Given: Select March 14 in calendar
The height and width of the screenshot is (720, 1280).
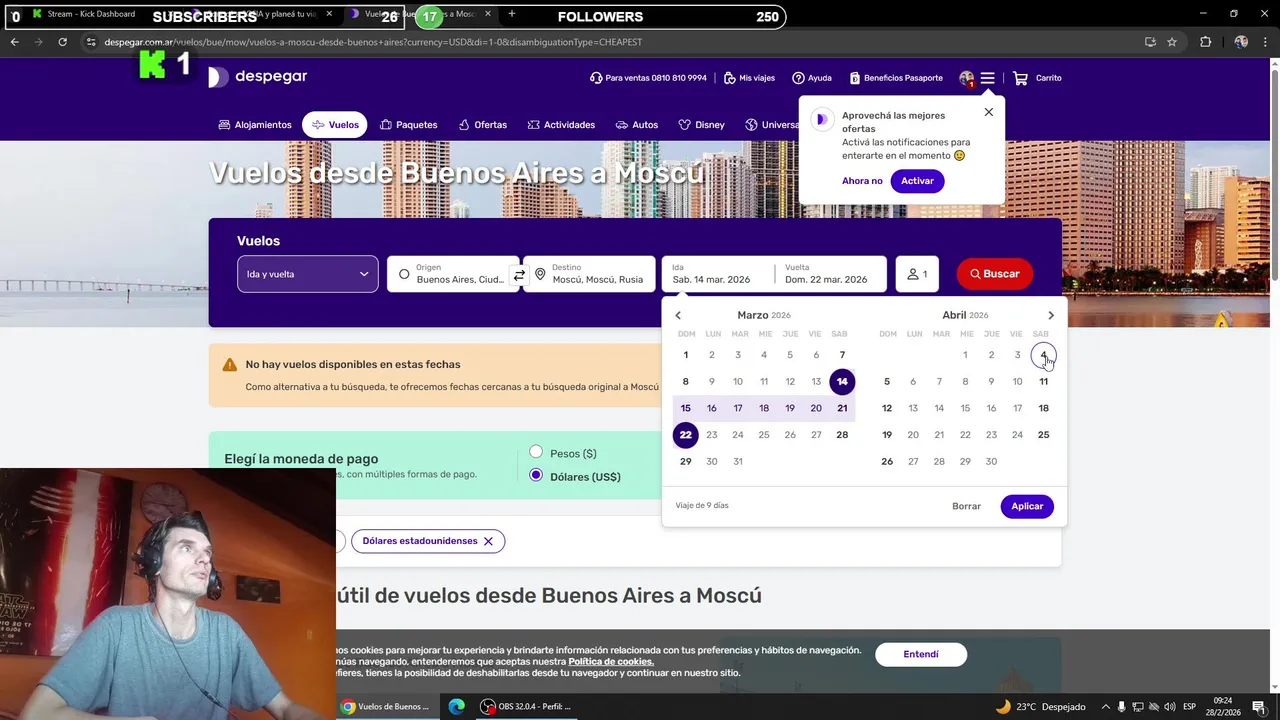Looking at the screenshot, I should point(842,381).
